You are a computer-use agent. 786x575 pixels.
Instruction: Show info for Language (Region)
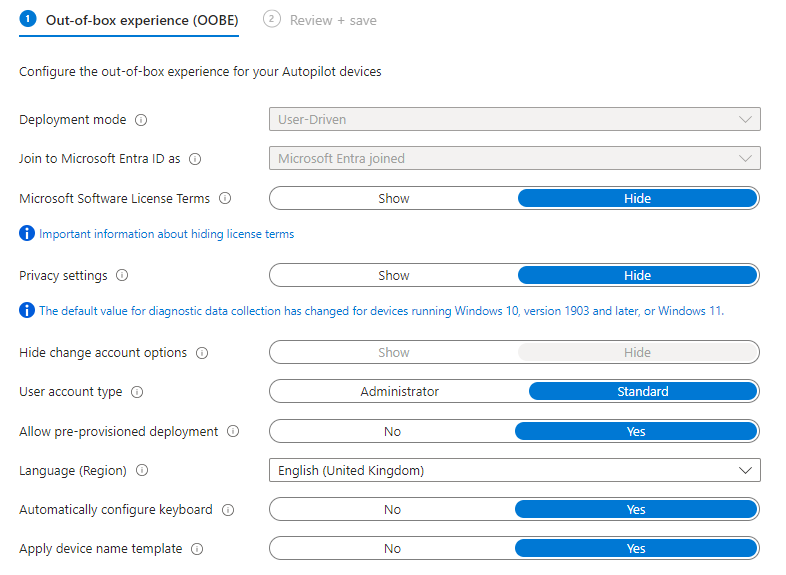[142, 470]
